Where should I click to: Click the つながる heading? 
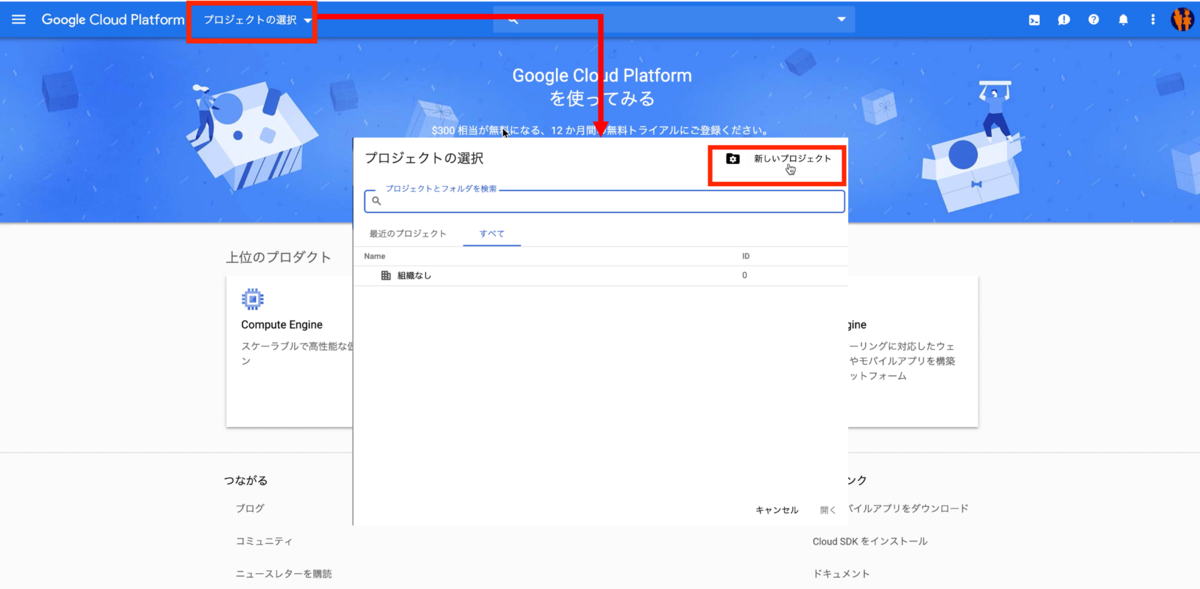(246, 481)
